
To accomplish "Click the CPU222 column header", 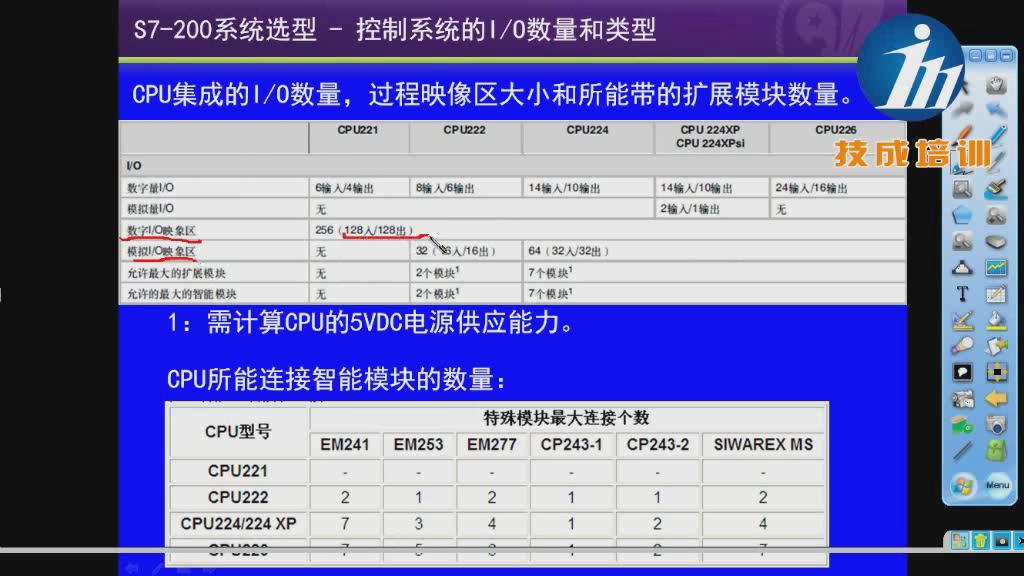I will pyautogui.click(x=464, y=130).
